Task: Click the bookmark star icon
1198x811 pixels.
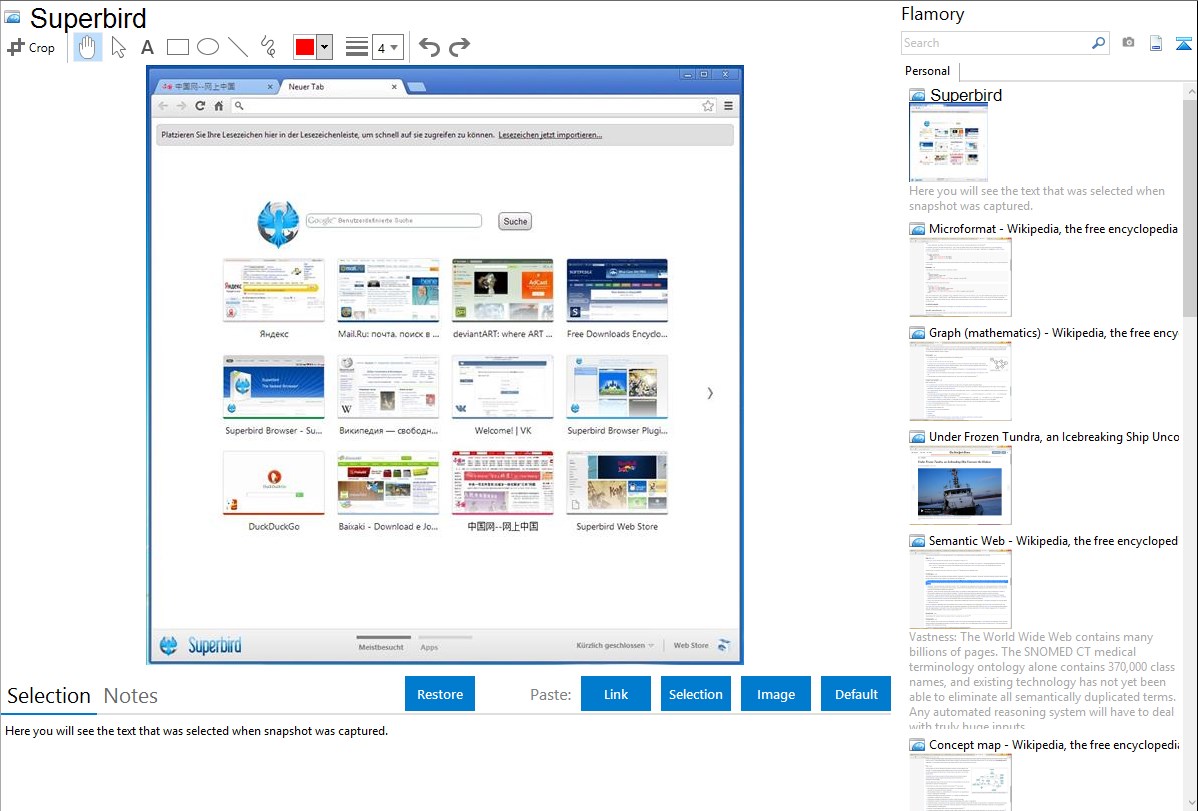Action: click(707, 105)
